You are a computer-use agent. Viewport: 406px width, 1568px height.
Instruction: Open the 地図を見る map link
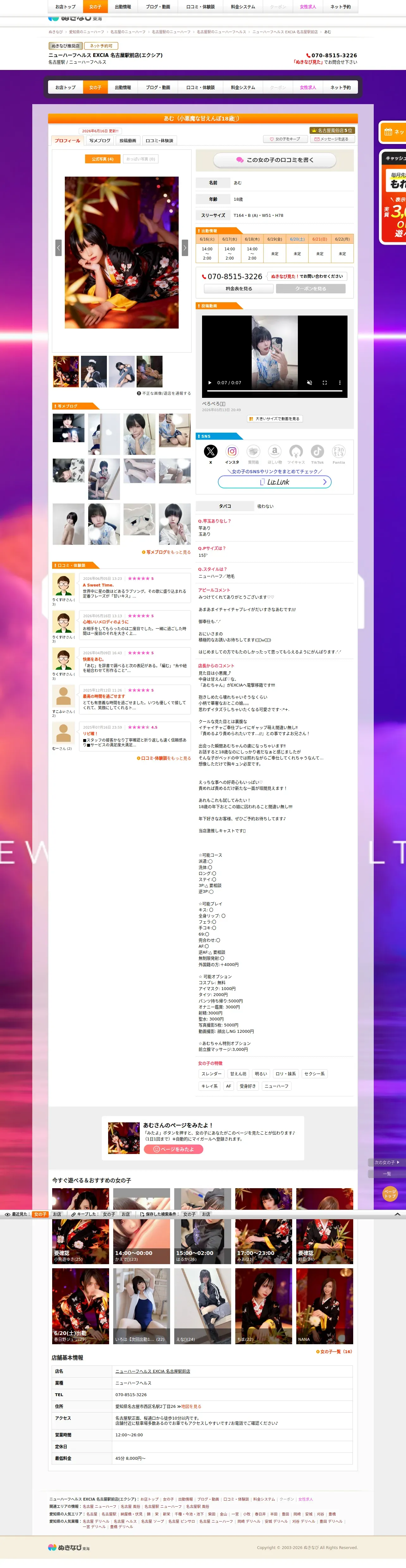[191, 1407]
